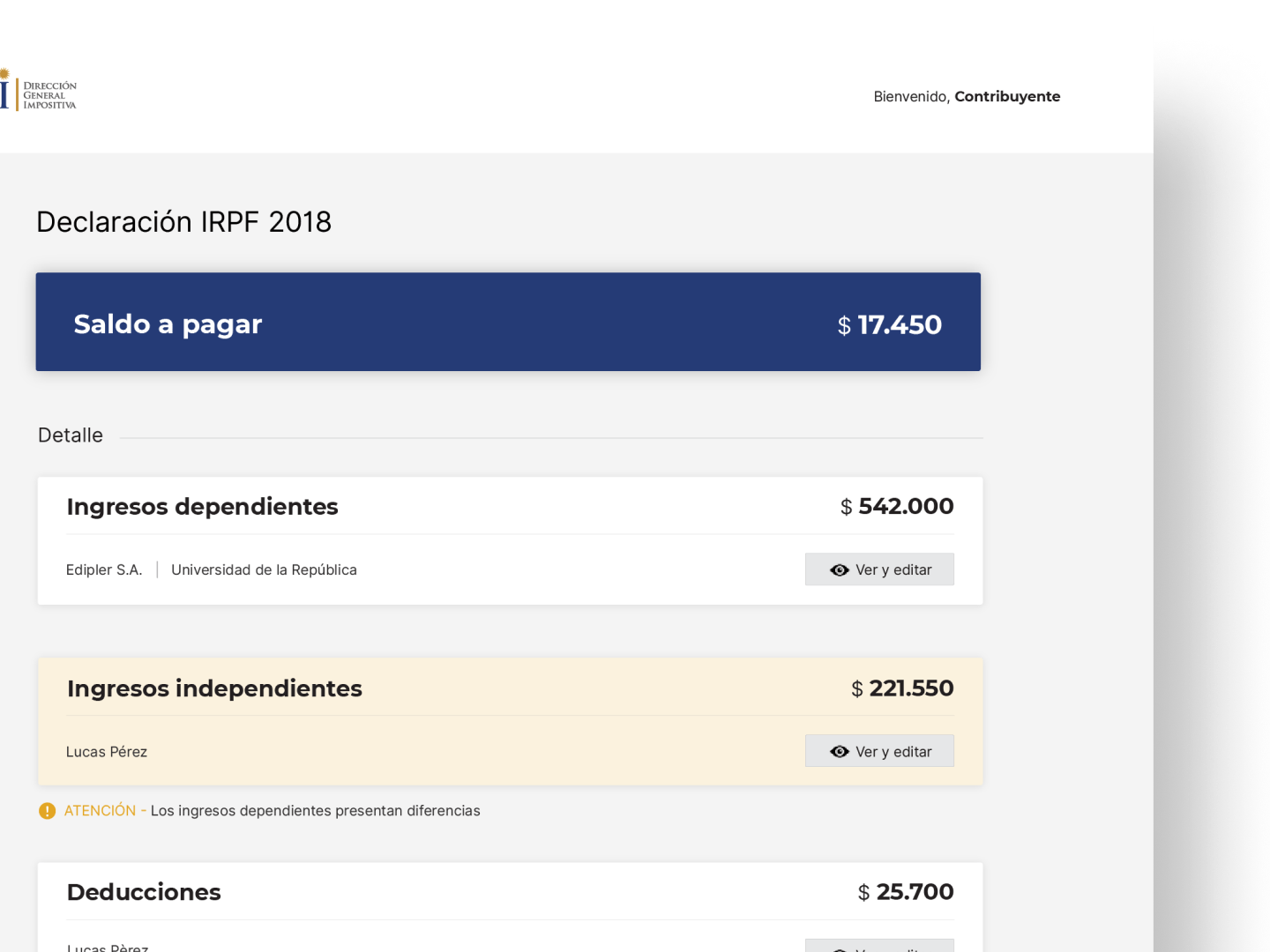Viewport: 1270px width, 952px height.
Task: Click the Ingresos dependientes heading
Action: click(x=202, y=507)
